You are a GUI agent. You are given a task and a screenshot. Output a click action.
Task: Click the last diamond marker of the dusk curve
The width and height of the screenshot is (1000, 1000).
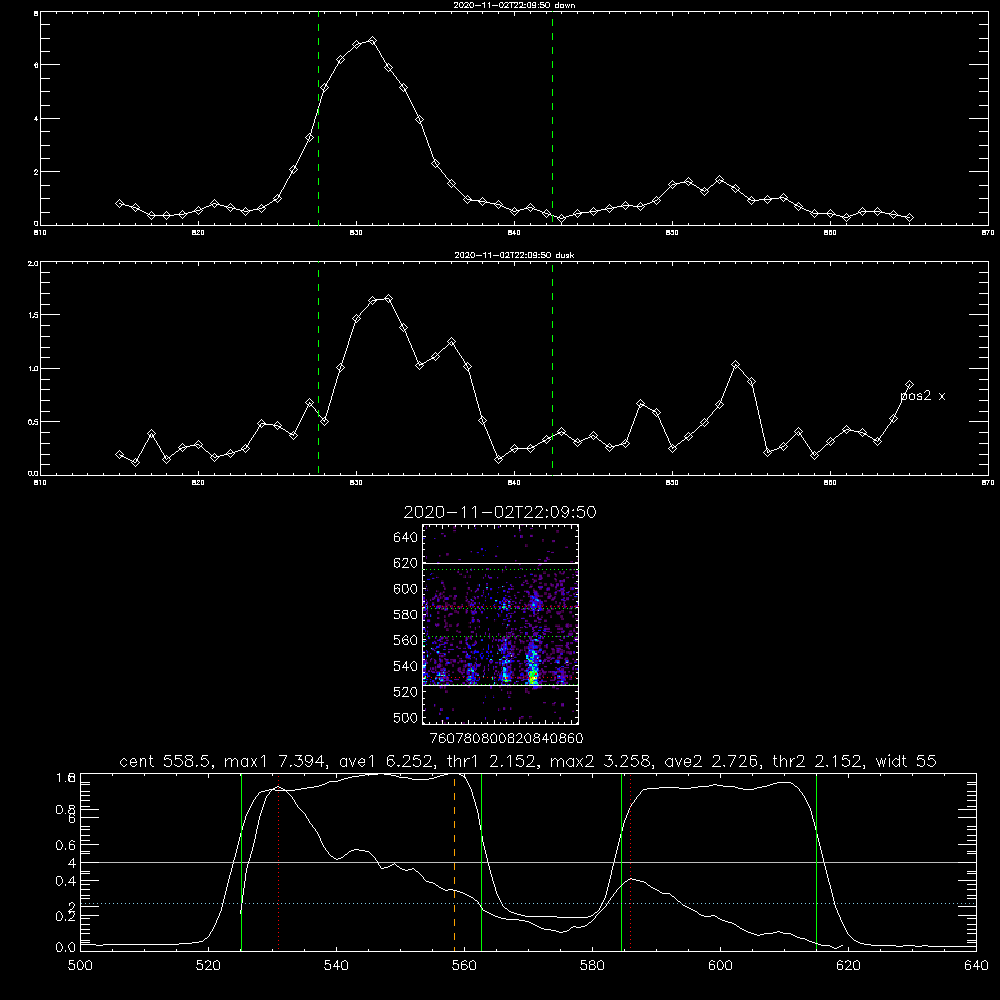coord(909,385)
